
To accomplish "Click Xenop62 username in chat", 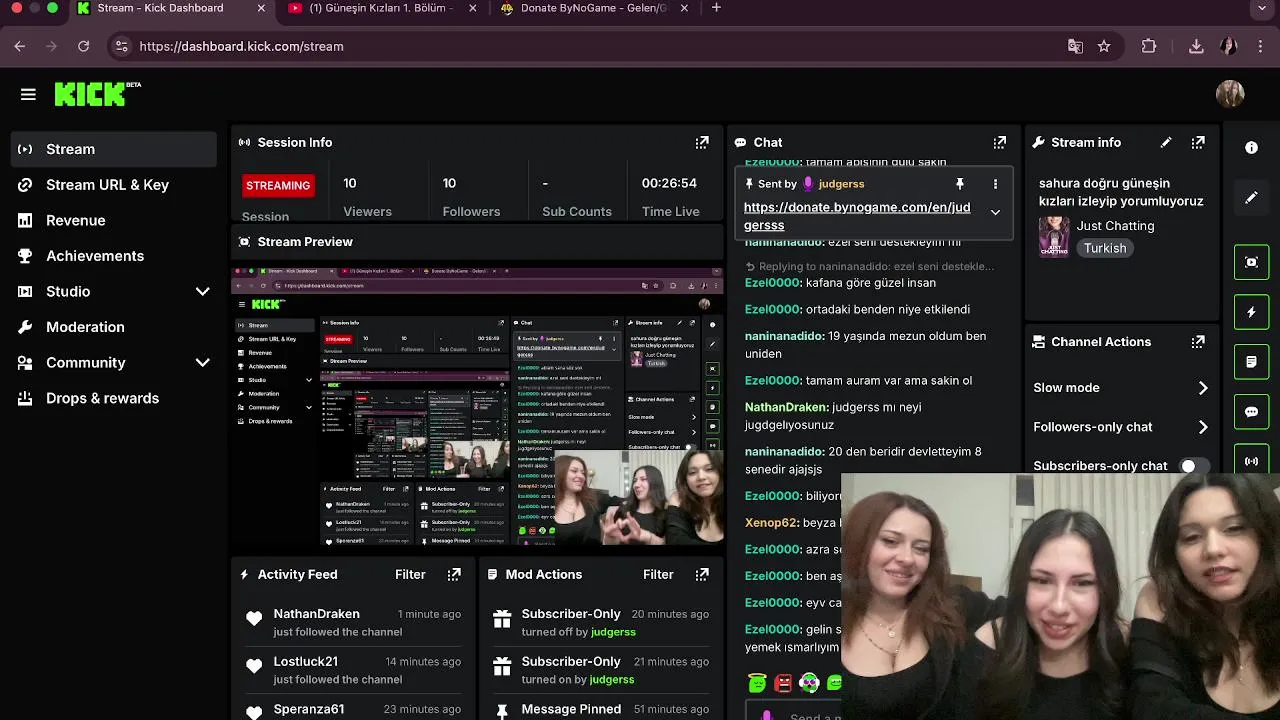I will coord(772,523).
